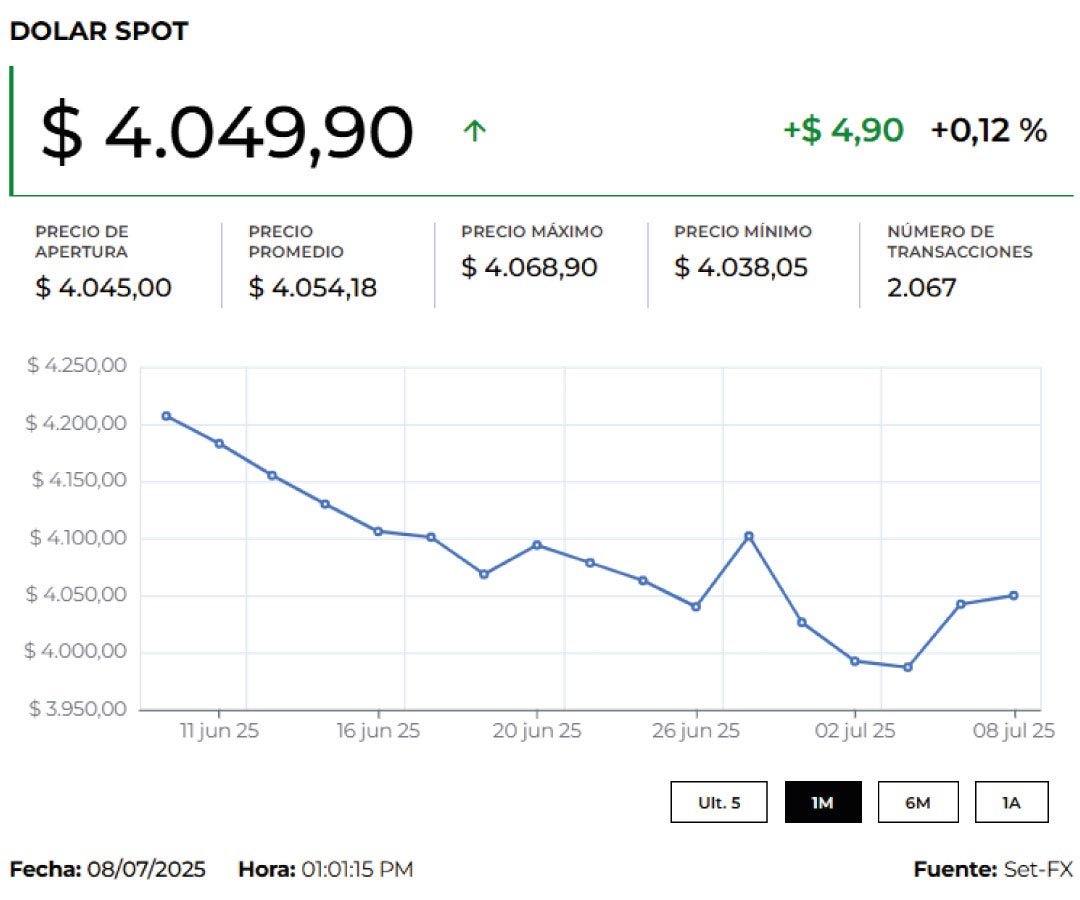
Task: Click the +$ 4,90 change value
Action: [x=843, y=130]
